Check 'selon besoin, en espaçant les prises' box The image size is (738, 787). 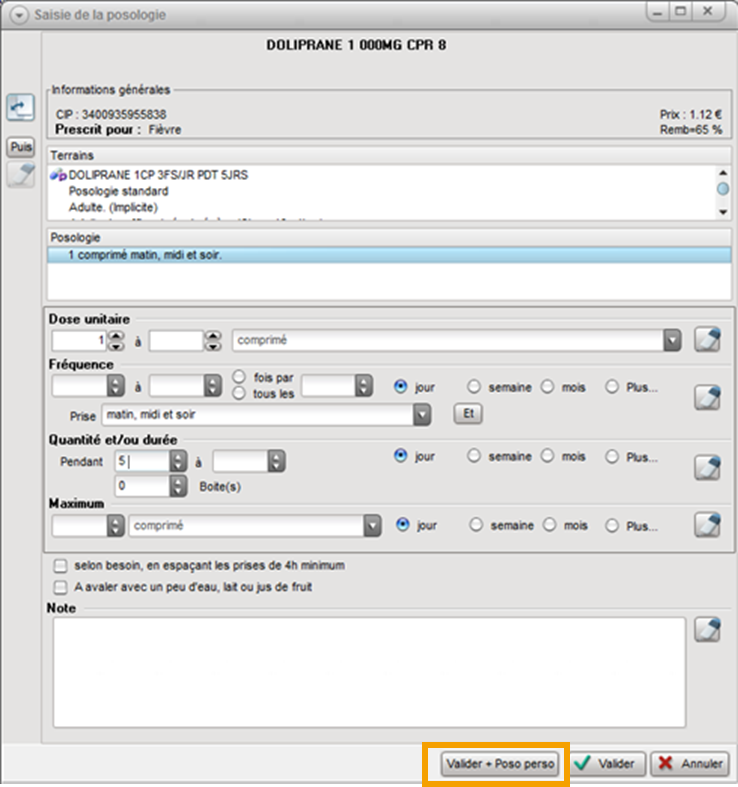coord(60,566)
